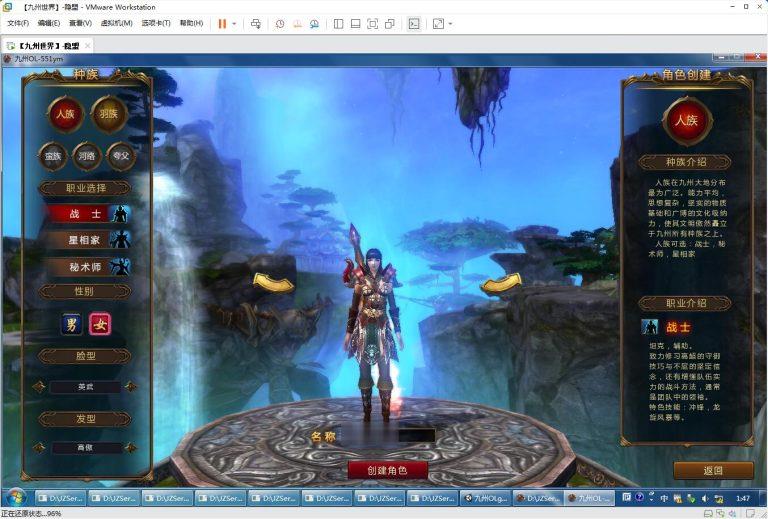Choose male gender 男
This screenshot has width=768, height=519.
point(72,324)
